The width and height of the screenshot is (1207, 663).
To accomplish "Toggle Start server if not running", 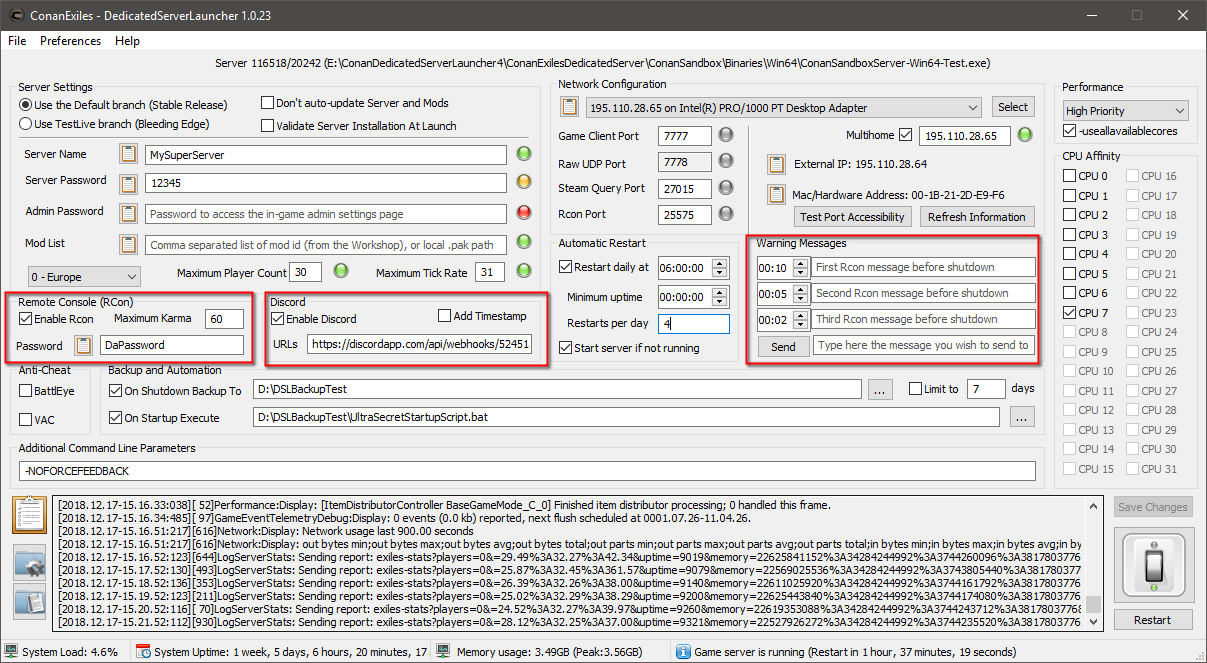I will pos(566,348).
